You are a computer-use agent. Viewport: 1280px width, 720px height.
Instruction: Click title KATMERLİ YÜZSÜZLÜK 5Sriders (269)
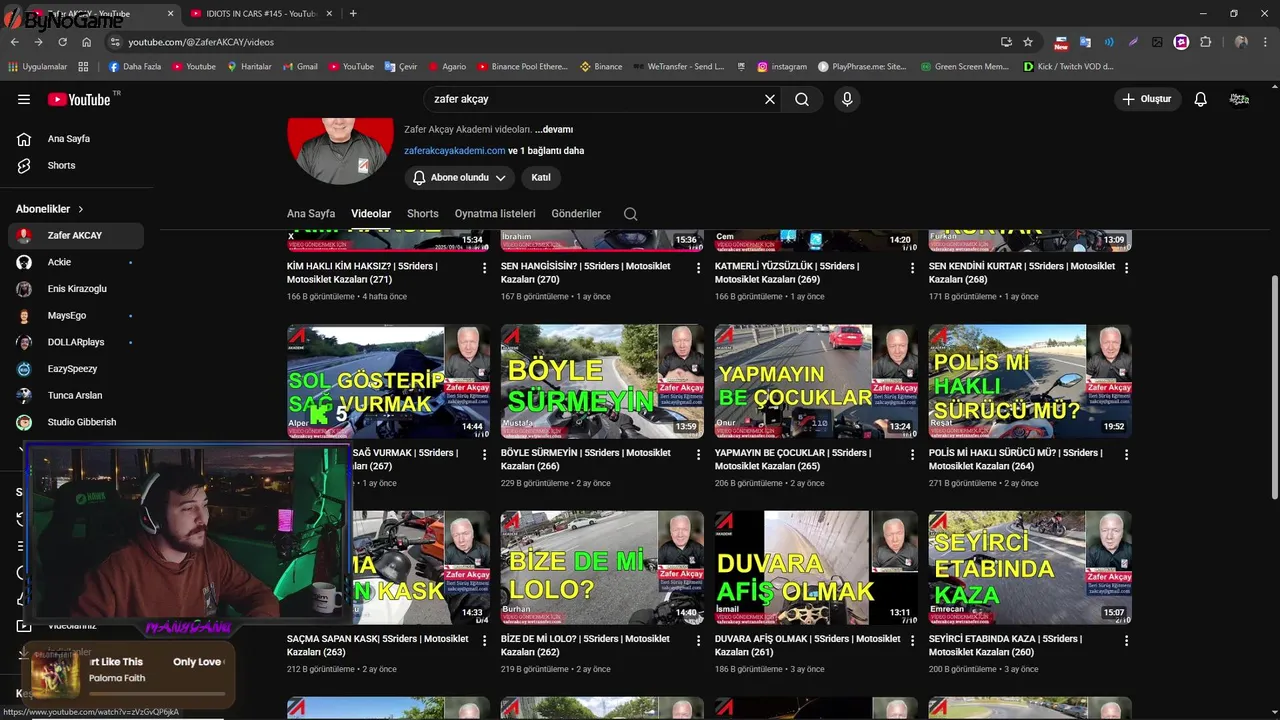click(x=787, y=273)
